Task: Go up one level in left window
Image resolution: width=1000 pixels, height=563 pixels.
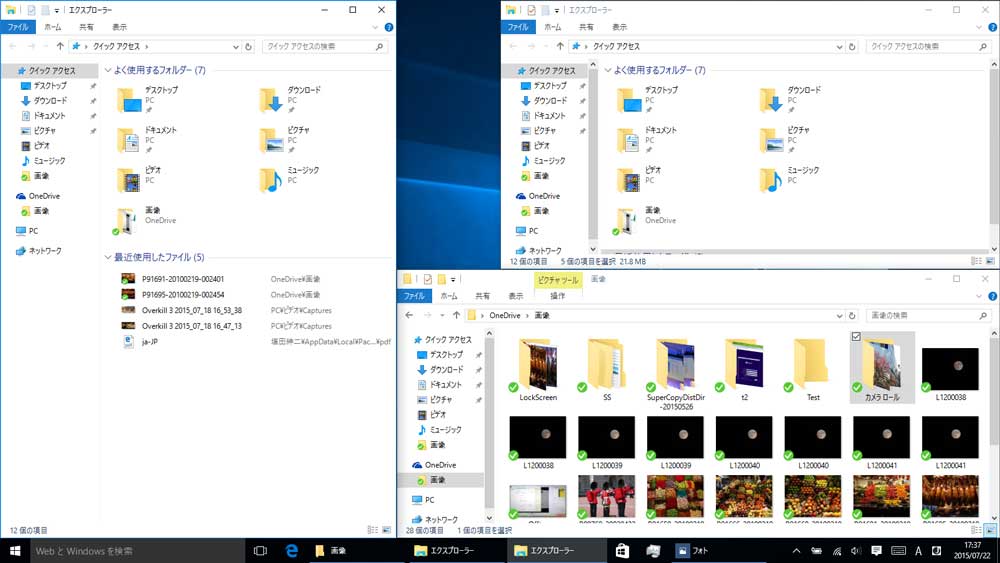Action: 60,46
